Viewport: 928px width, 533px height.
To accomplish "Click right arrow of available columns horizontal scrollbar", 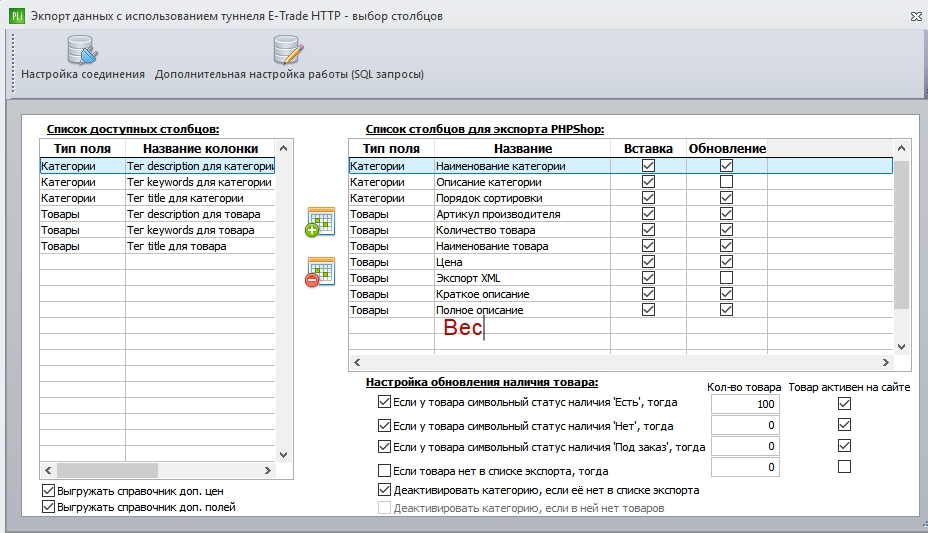I will (268, 470).
